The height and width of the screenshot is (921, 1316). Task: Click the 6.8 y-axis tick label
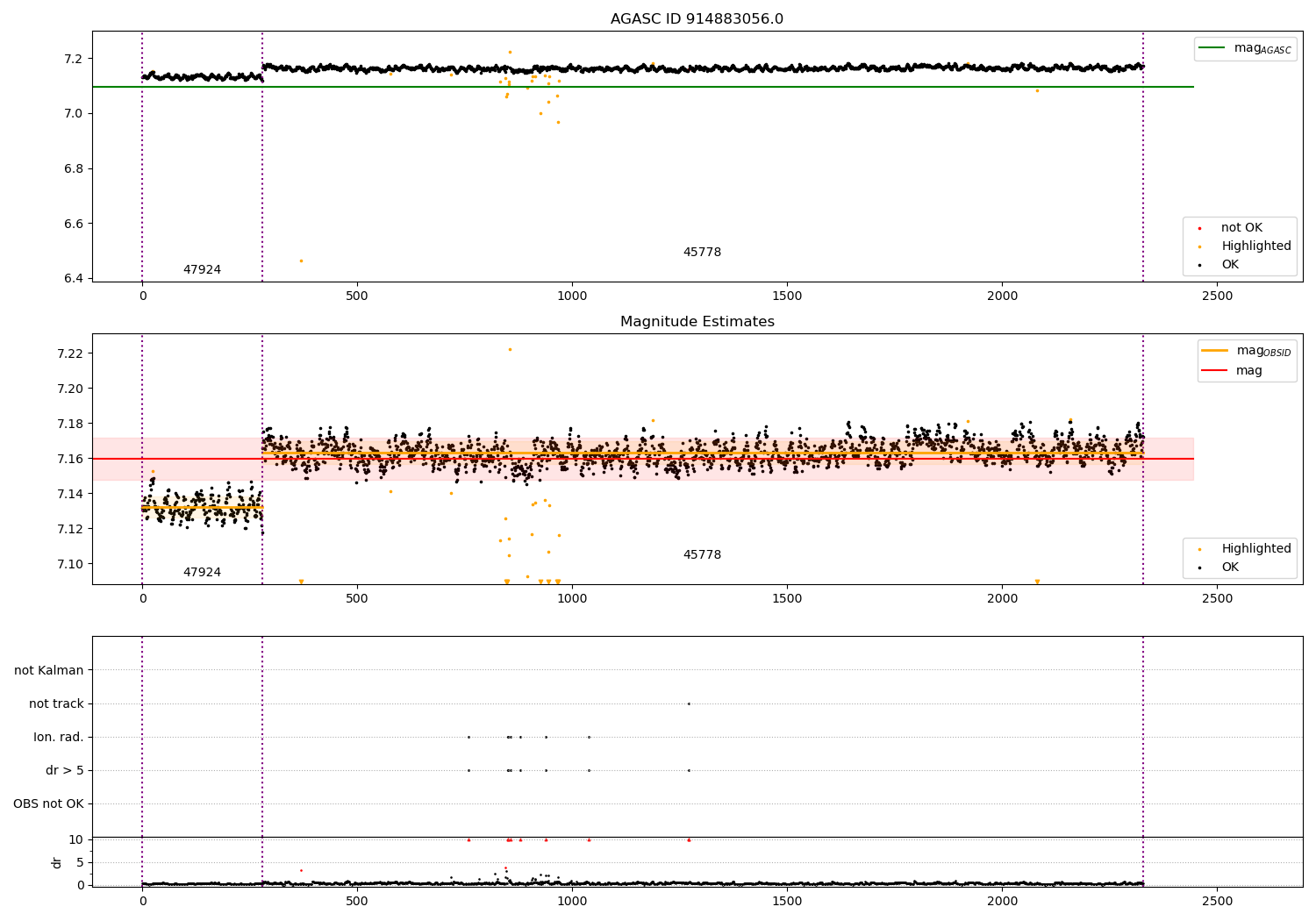point(73,168)
